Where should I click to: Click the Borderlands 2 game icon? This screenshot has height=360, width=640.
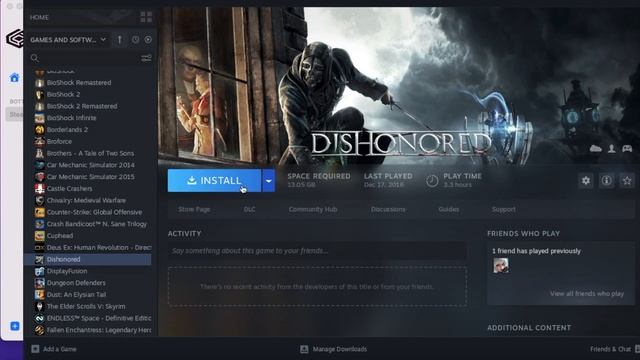coord(40,130)
